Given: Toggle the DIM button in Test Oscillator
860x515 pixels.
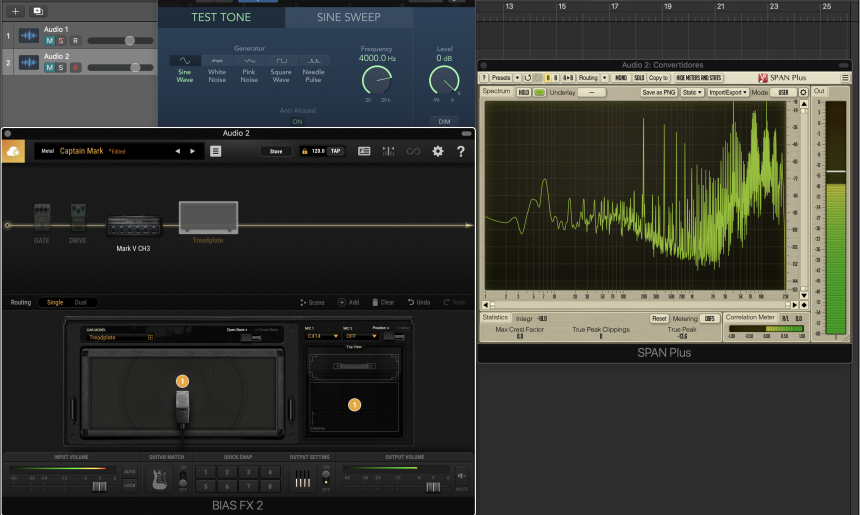Looking at the screenshot, I should 444,121.
